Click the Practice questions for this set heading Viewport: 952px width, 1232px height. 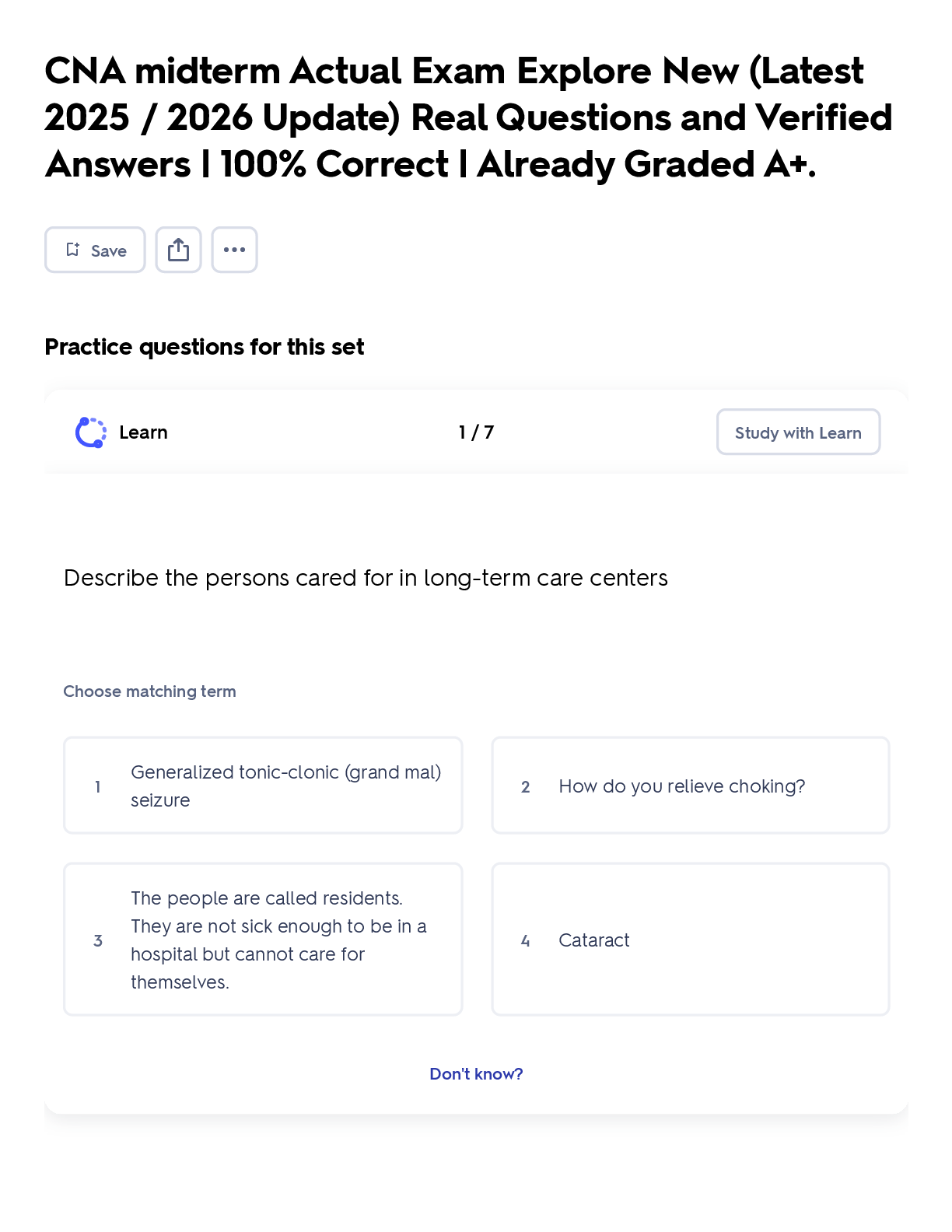204,347
